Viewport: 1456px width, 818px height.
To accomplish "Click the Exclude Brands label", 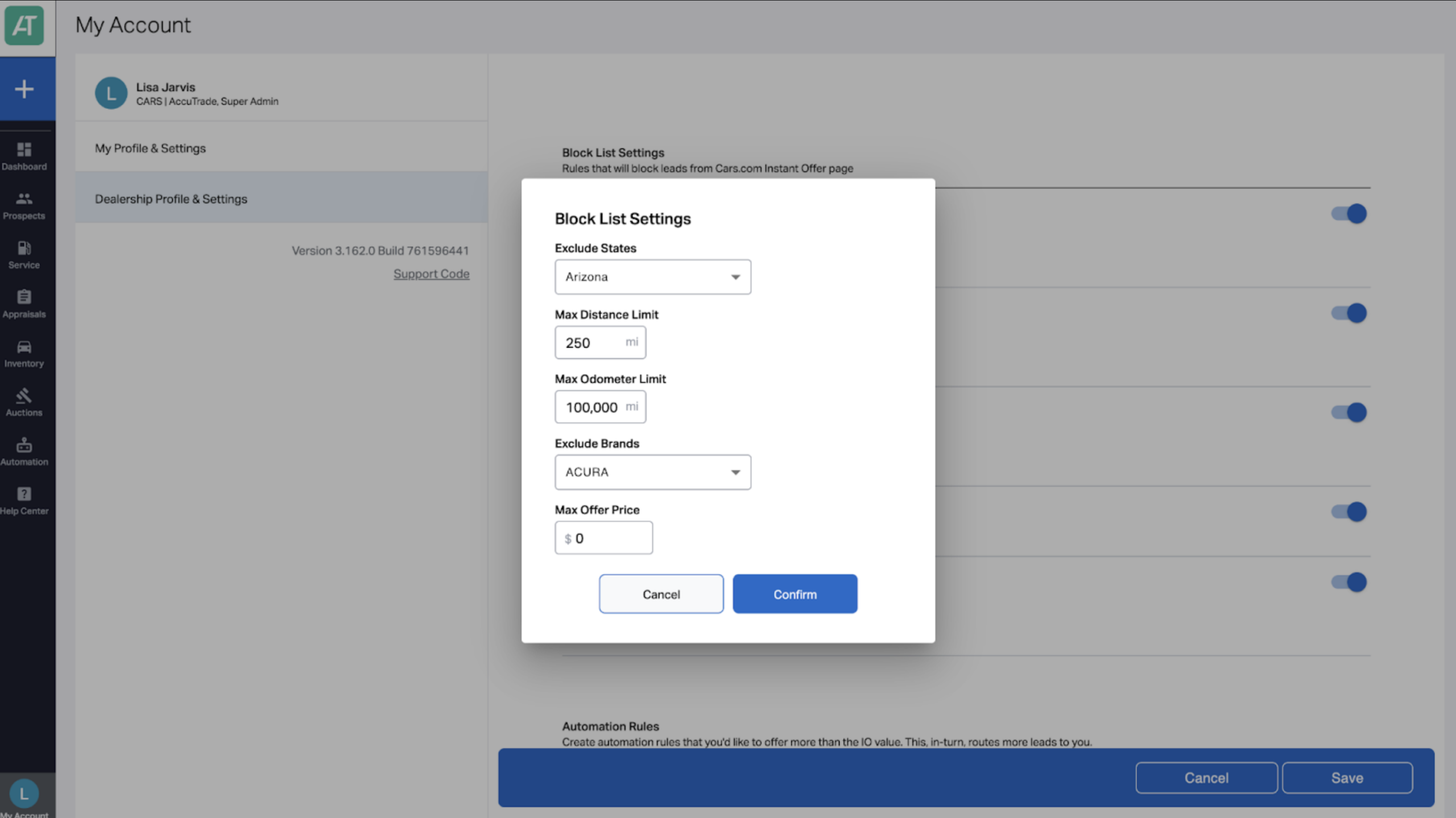I will pos(597,444).
